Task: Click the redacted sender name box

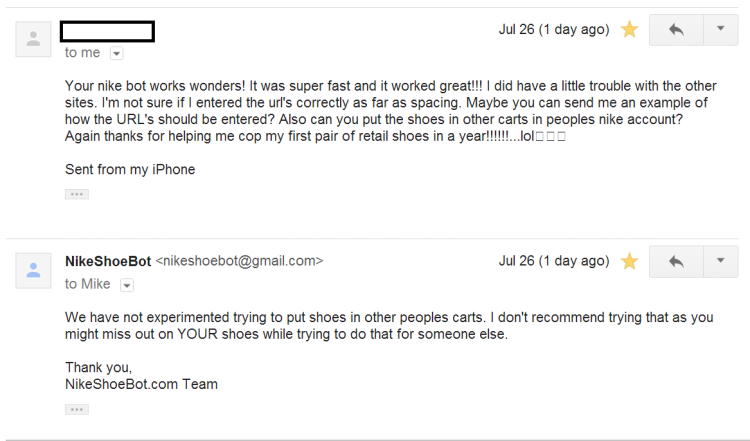Action: 107,31
